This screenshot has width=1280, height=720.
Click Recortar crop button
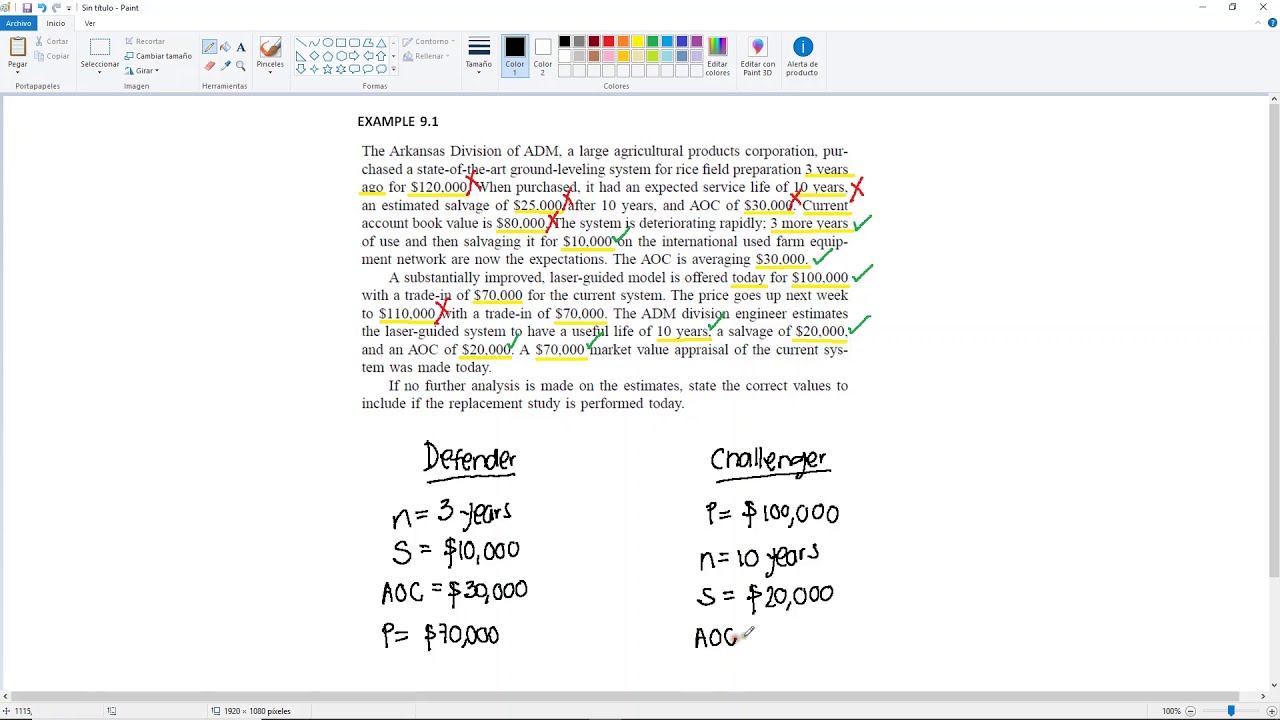click(x=145, y=42)
